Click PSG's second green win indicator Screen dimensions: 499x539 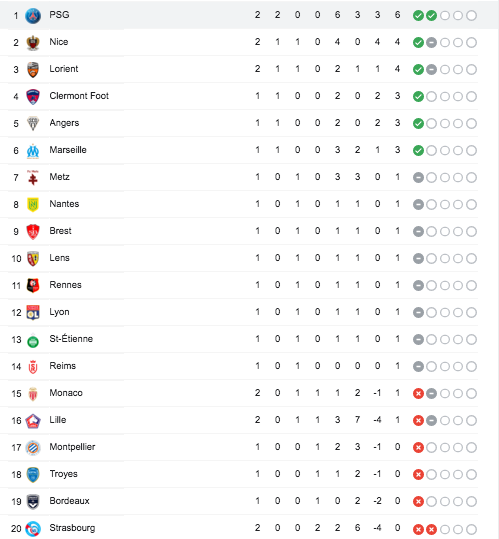(x=431, y=15)
